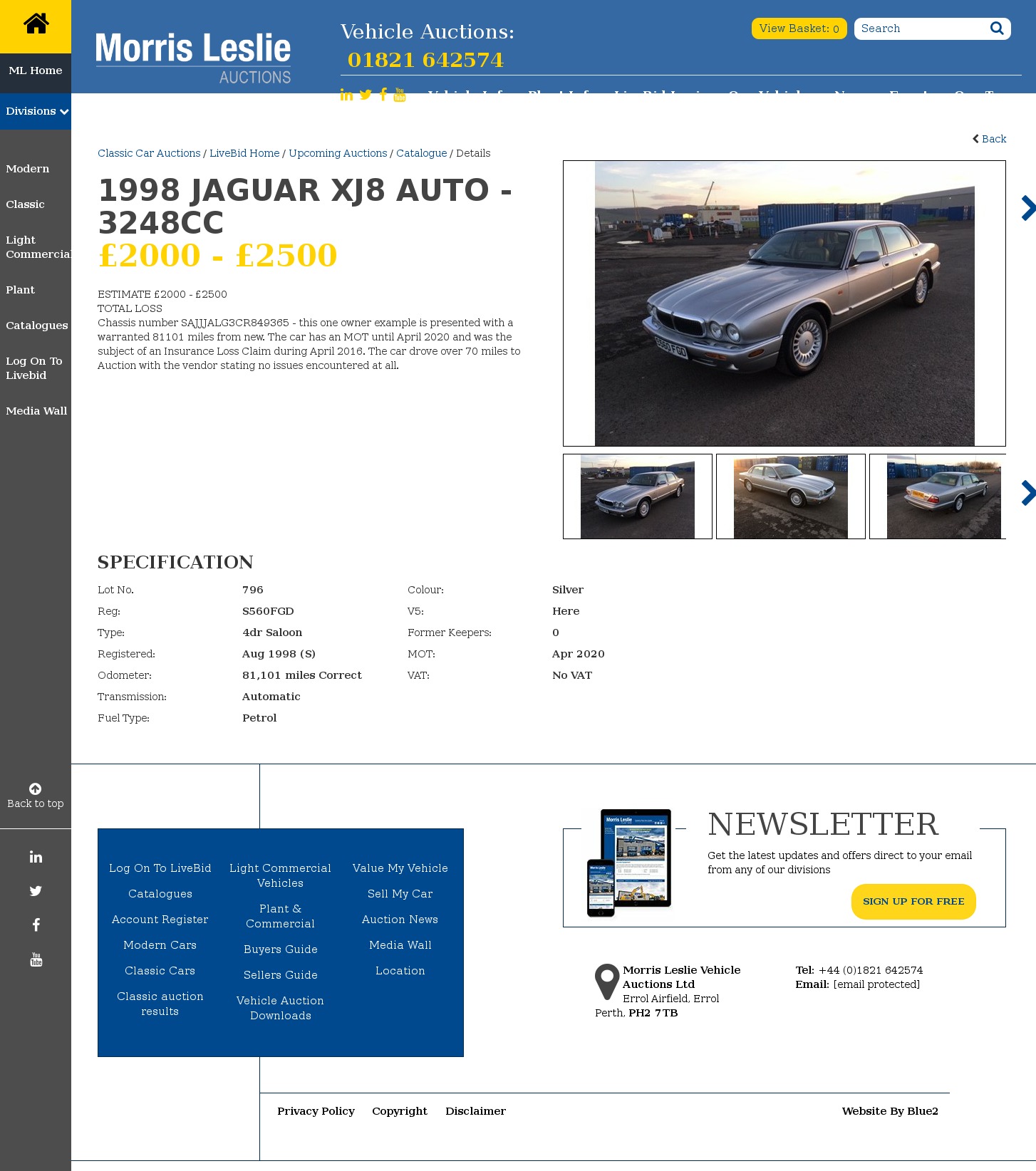
Task: Click Morris Leslie Auctions logo
Action: click(193, 58)
